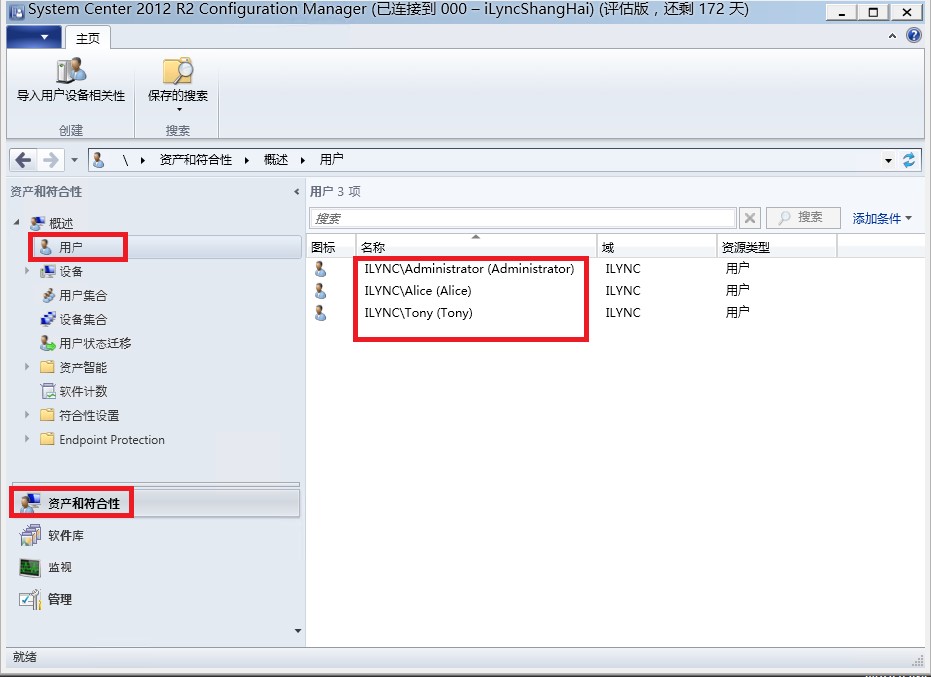
Task: Collapse the 概述 tree node
Action: pos(17,223)
